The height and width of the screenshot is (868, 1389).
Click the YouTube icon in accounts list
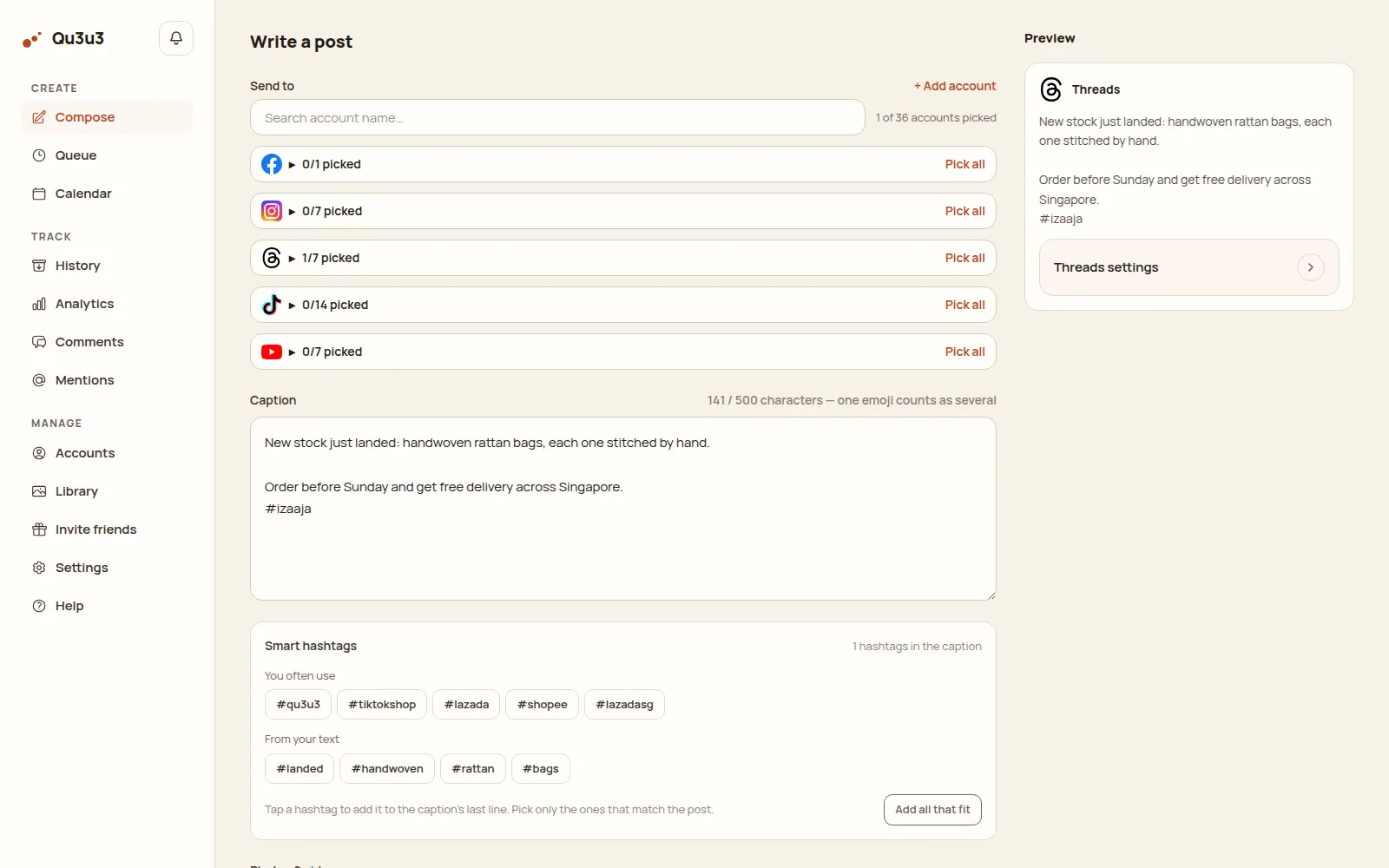[x=272, y=352]
